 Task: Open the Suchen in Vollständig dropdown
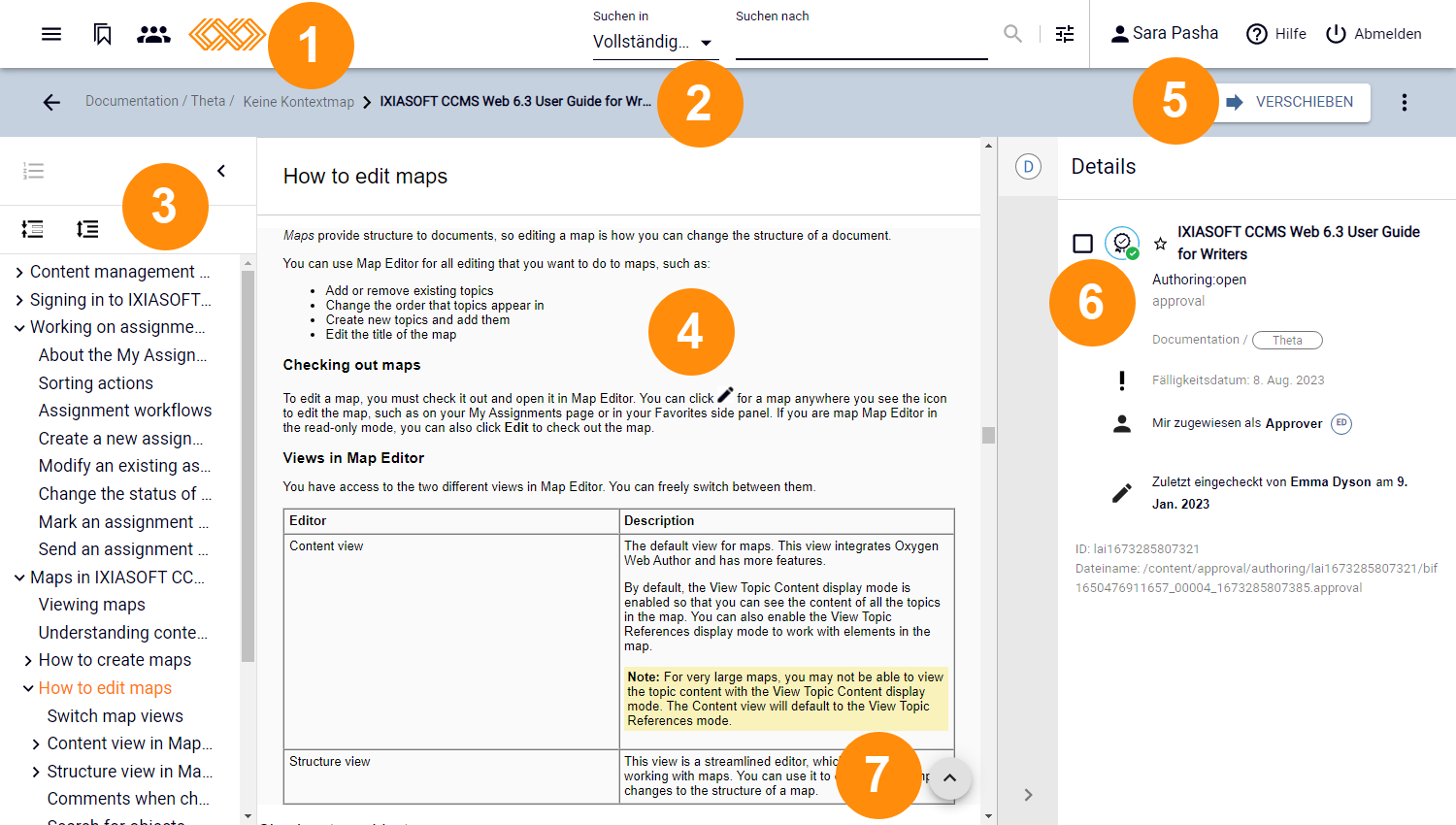(655, 42)
